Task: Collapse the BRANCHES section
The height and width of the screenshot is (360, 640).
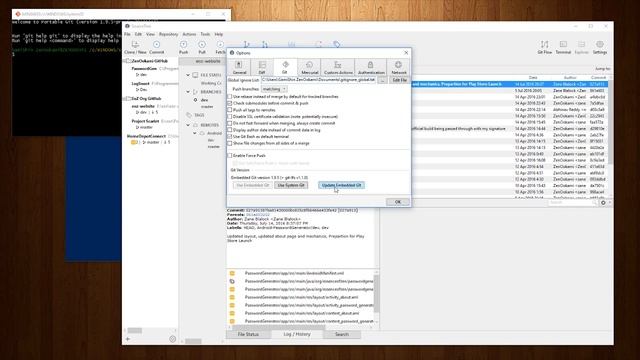Action: pos(188,92)
